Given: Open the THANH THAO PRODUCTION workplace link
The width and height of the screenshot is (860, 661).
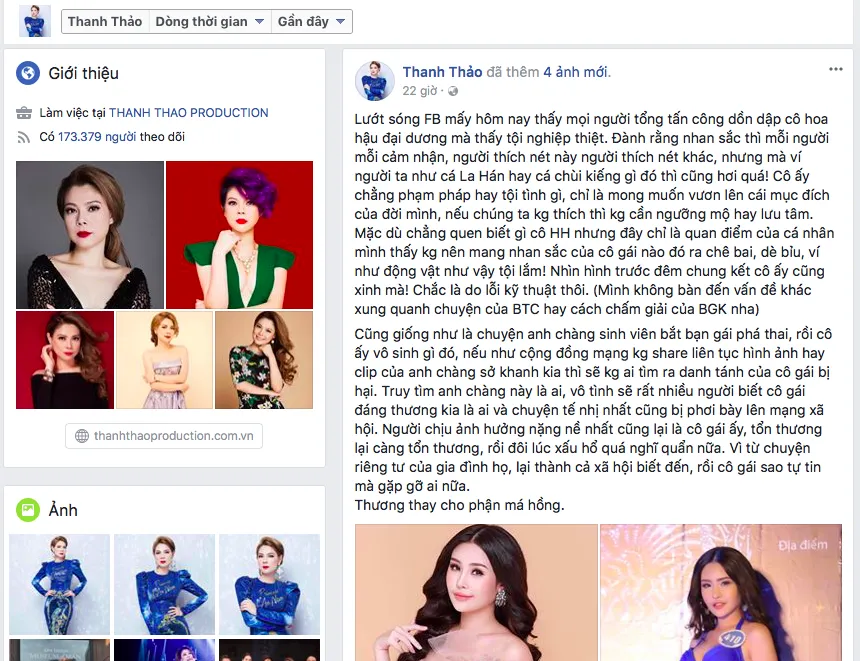Looking at the screenshot, I should pyautogui.click(x=189, y=113).
